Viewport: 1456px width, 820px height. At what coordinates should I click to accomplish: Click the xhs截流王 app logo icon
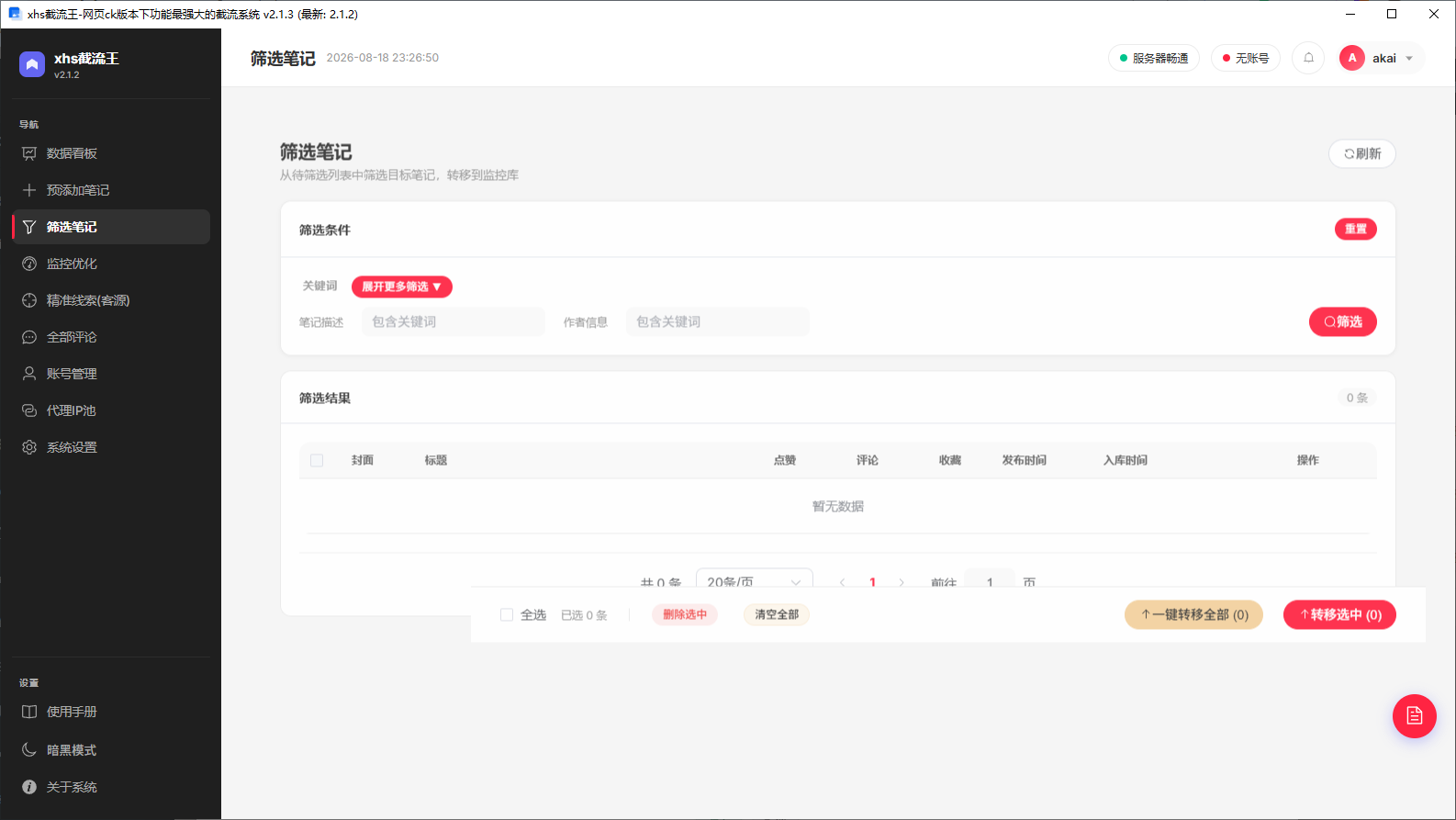pyautogui.click(x=32, y=64)
